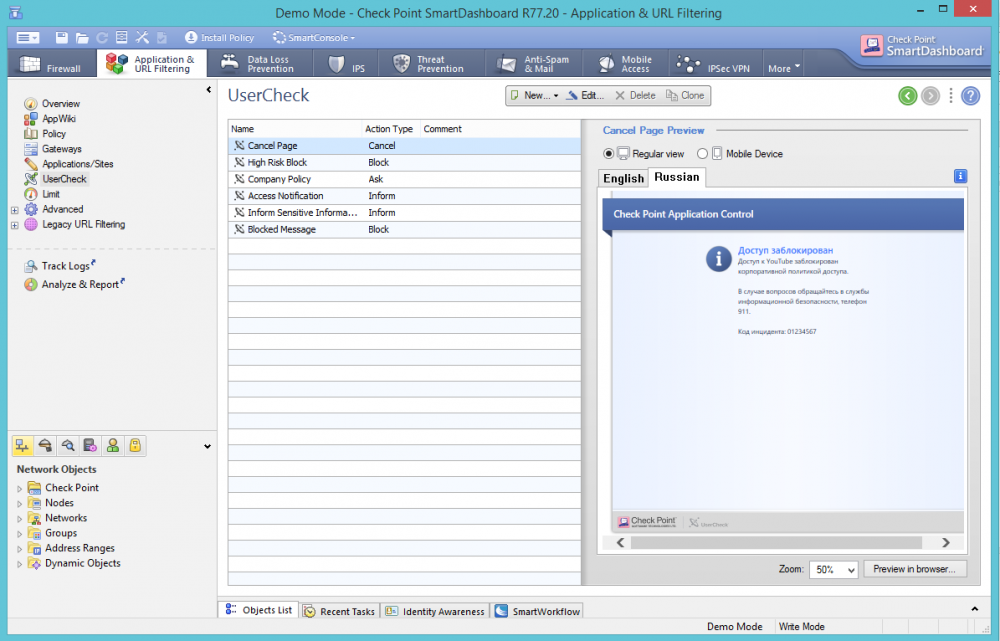Click Preview in browser... button

915,569
